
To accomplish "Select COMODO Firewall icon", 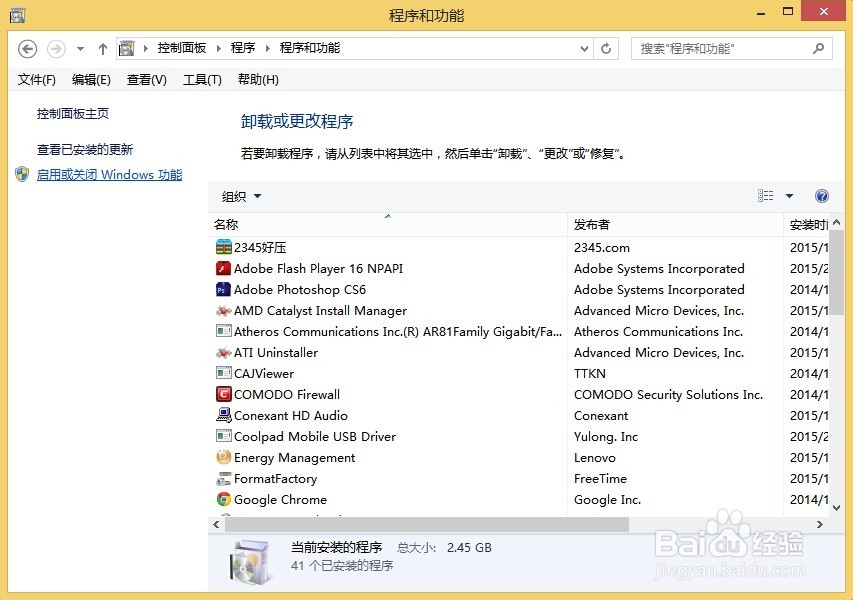I will [224, 394].
